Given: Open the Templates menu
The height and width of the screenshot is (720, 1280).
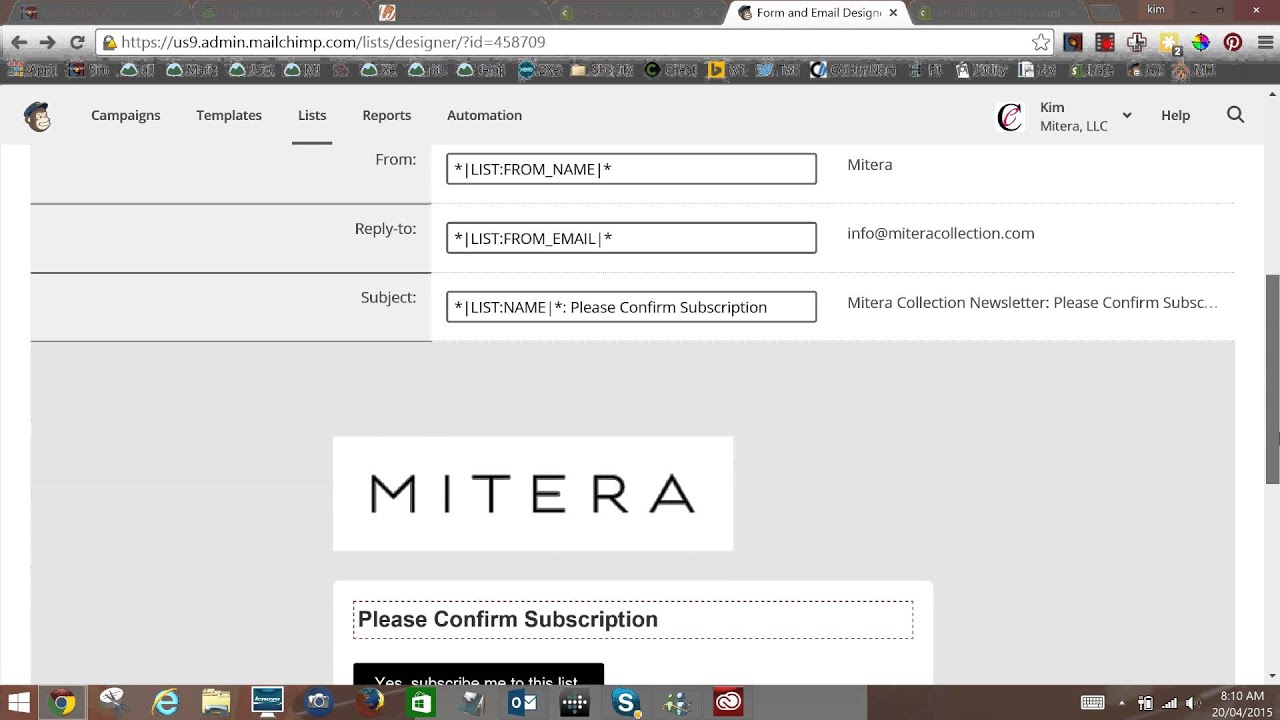Looking at the screenshot, I should 229,115.
